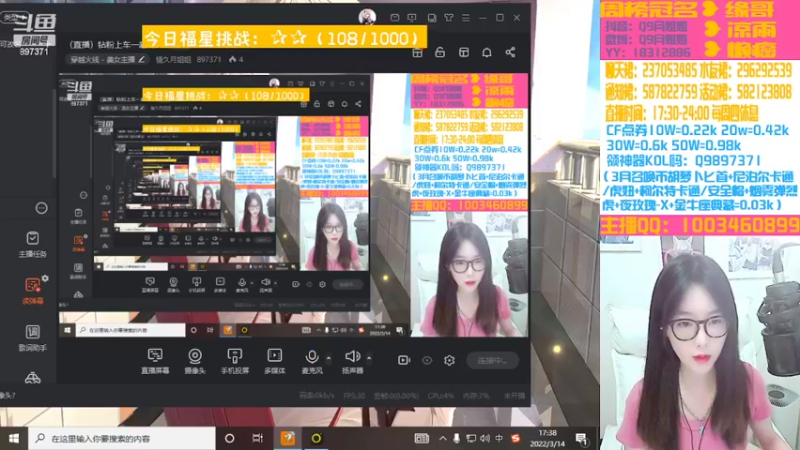Open the touch keyboard tray icon
This screenshot has height=450, width=800.
tap(421, 438)
